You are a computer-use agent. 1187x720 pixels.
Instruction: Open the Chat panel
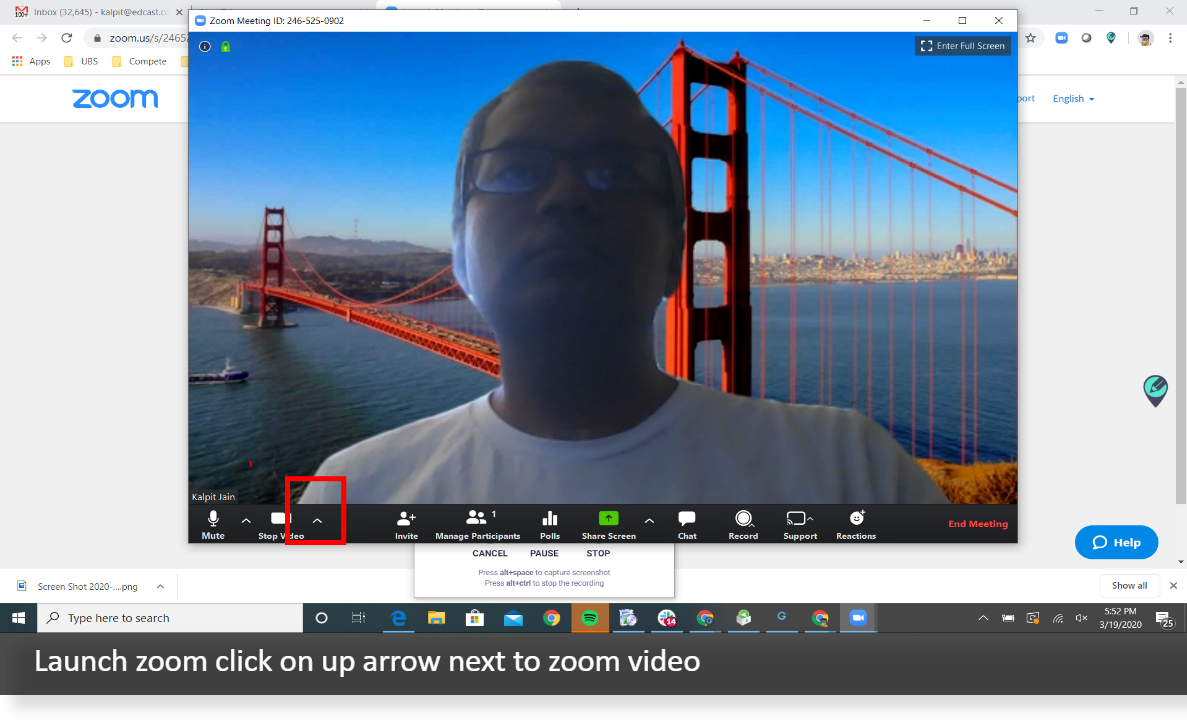(x=687, y=524)
